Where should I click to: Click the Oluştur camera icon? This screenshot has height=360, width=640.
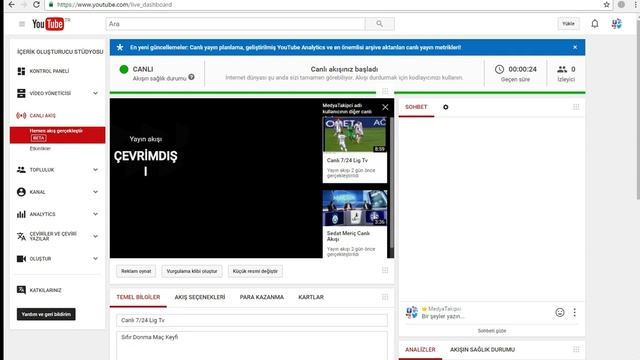(21, 259)
